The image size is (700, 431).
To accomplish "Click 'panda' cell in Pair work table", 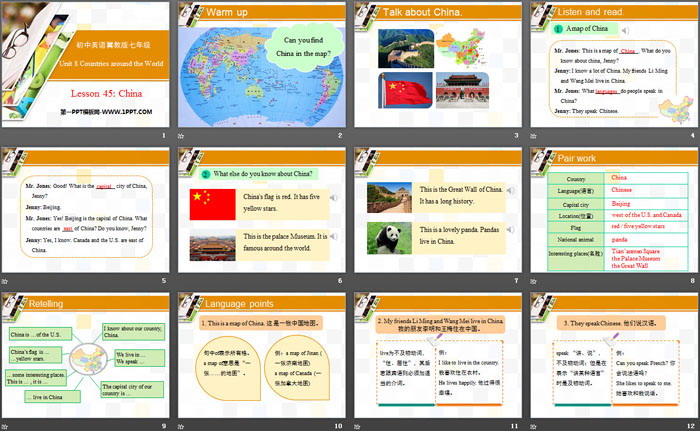I will coord(646,240).
